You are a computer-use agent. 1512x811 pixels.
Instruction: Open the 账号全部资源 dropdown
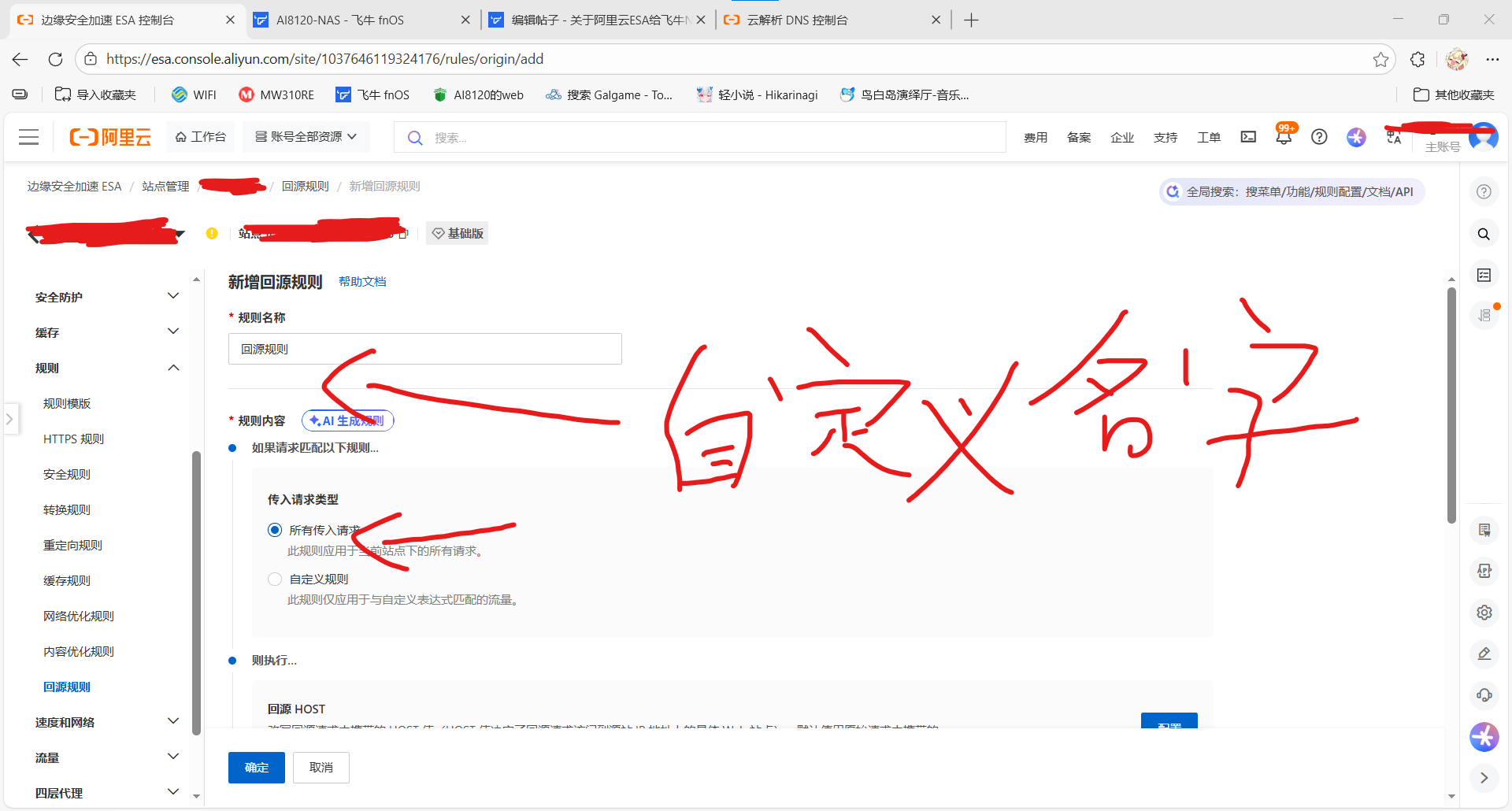(306, 136)
